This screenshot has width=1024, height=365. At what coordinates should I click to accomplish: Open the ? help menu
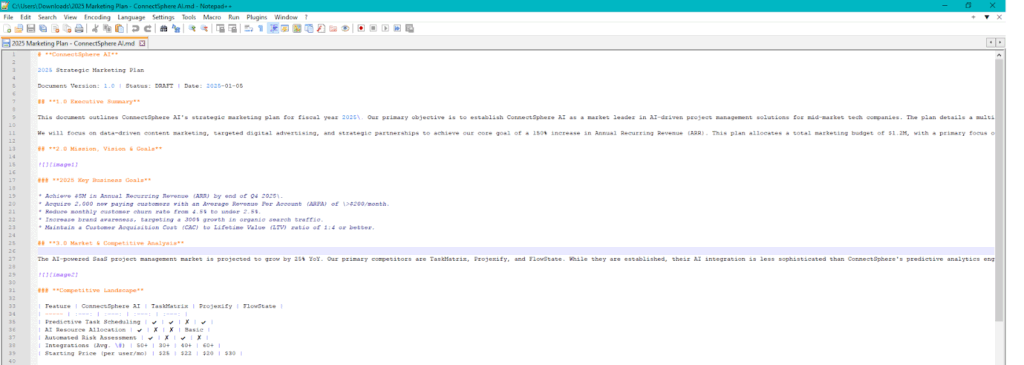click(x=306, y=17)
